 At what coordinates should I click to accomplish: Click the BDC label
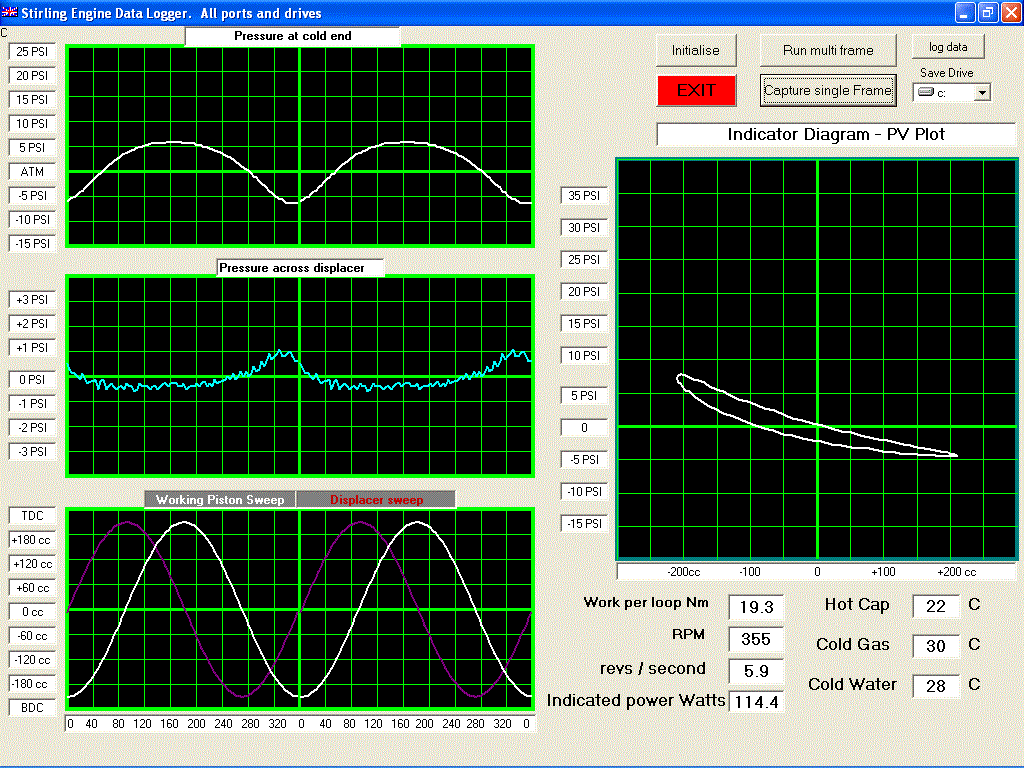click(x=32, y=708)
